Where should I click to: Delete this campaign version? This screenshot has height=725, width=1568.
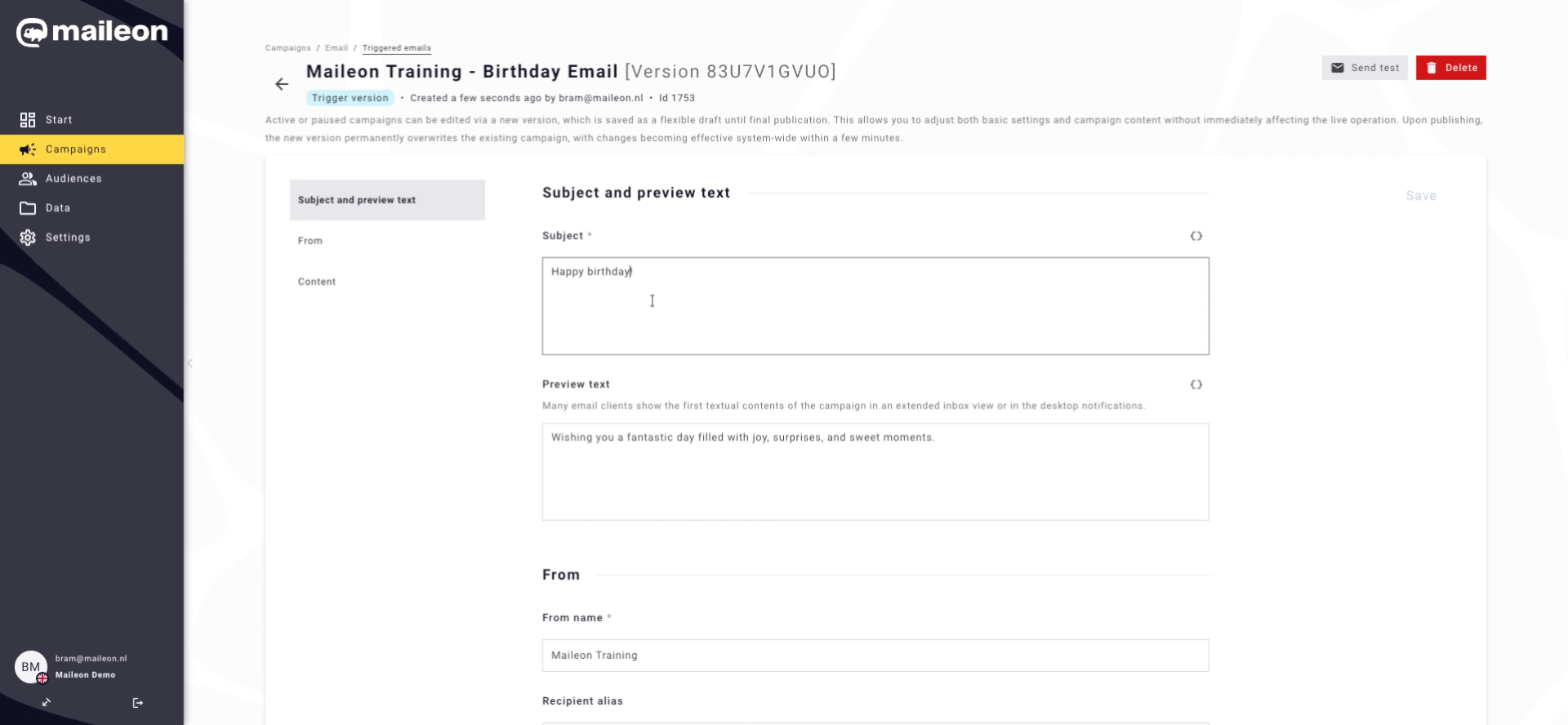(1450, 68)
